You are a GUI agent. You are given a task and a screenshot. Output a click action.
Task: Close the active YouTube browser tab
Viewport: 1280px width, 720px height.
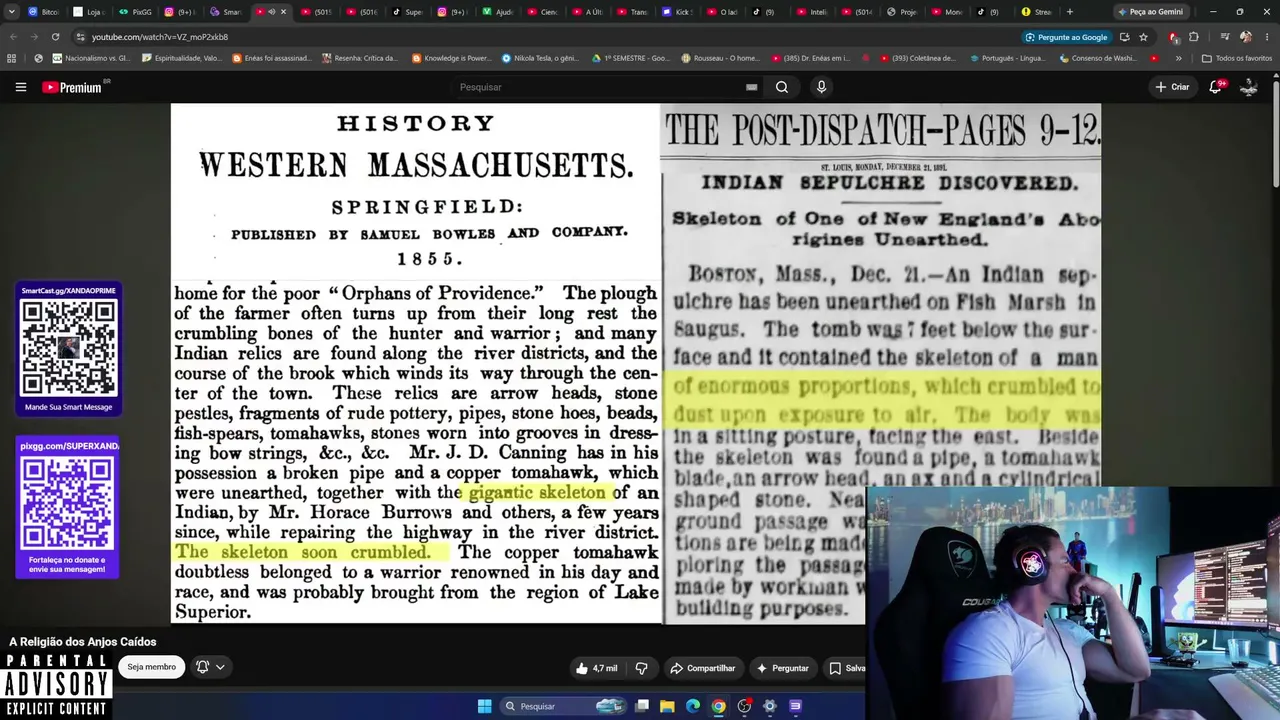point(283,12)
